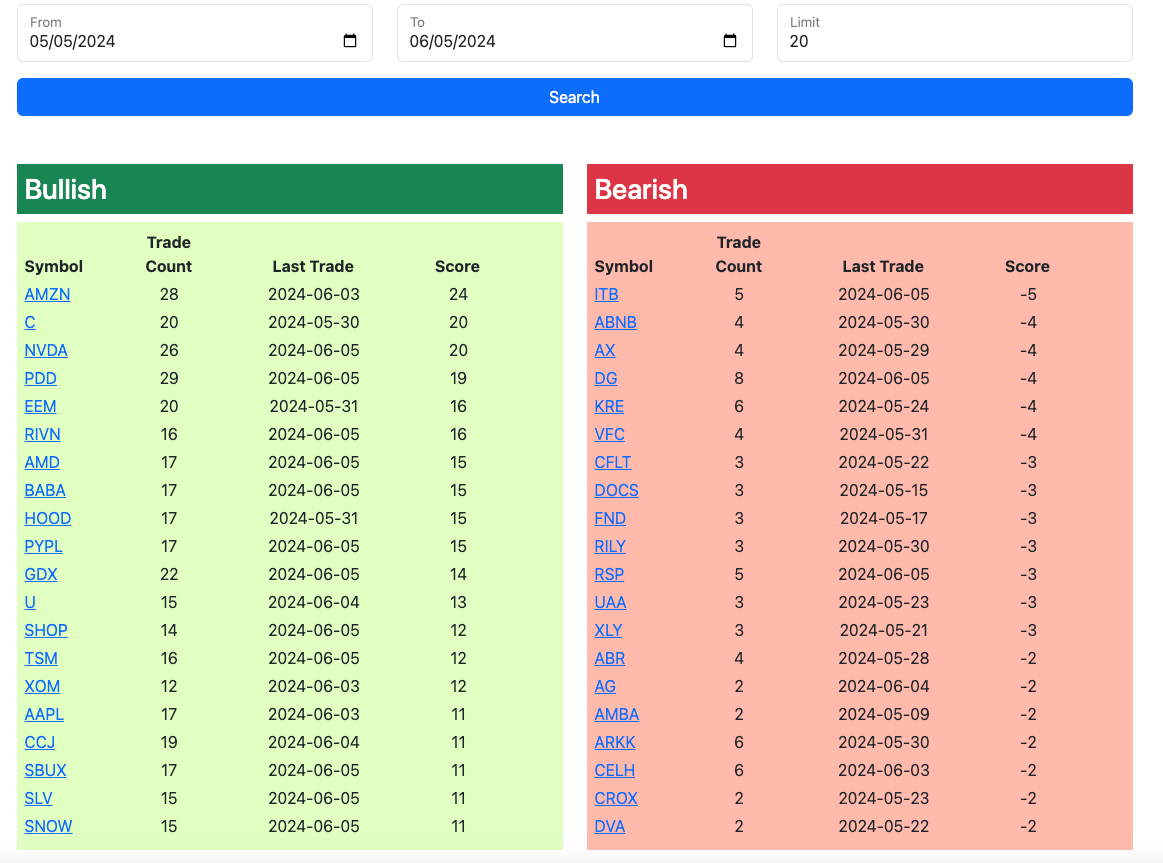This screenshot has width=1163, height=863.
Task: Open the KRE symbol link
Action: coord(609,406)
